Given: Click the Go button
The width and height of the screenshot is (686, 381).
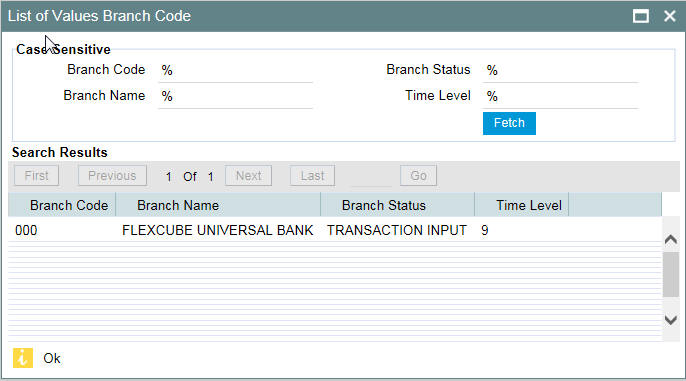Looking at the screenshot, I should click(418, 176).
